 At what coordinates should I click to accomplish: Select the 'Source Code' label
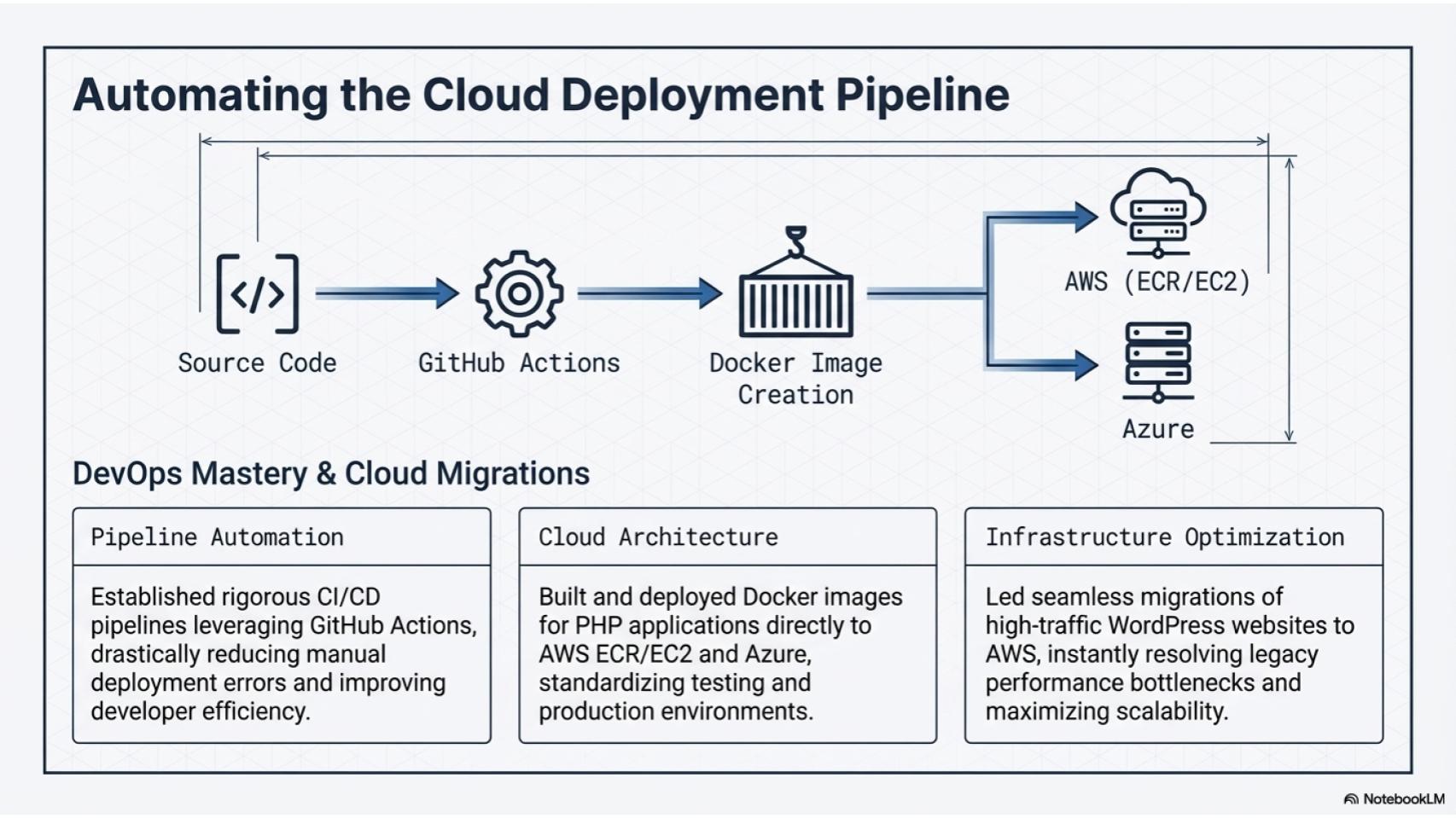coord(257,363)
